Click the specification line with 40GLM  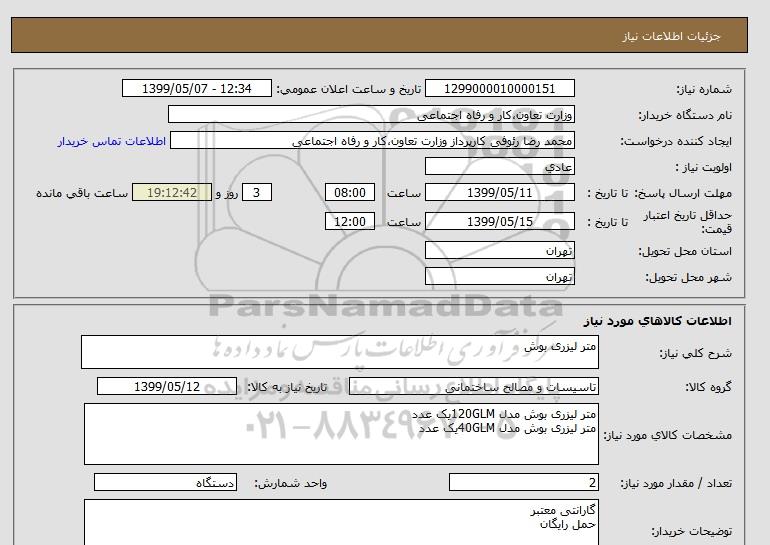click(x=508, y=428)
